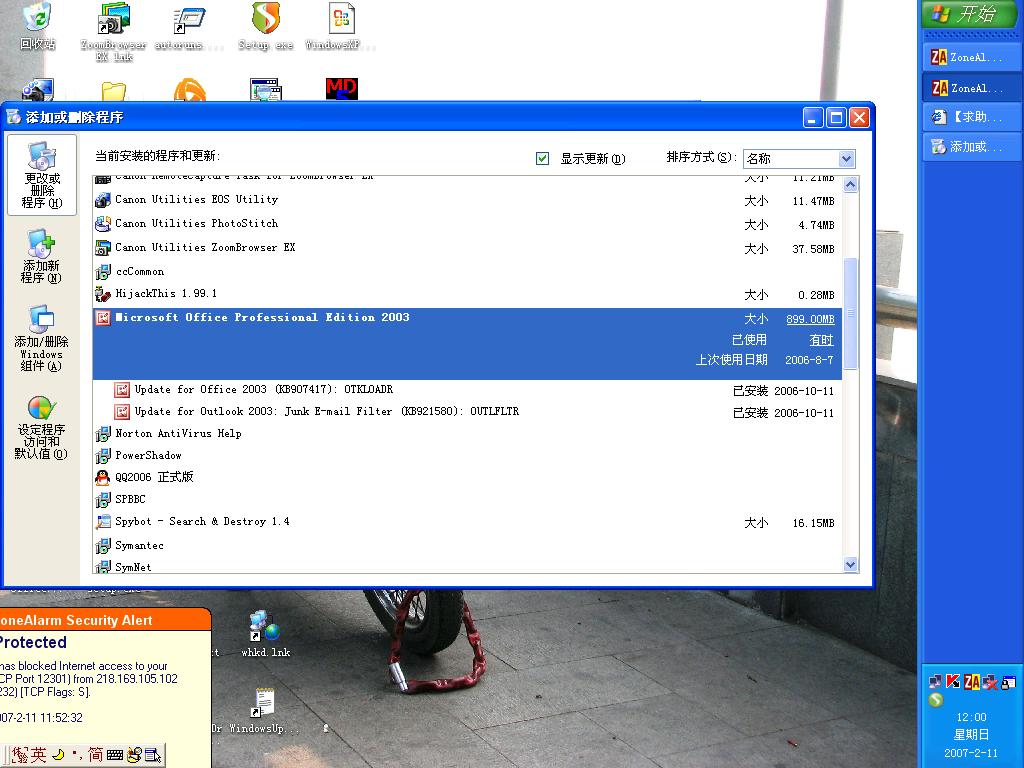Select HijackThis 1.99.1 row text
1024x768 pixels.
click(x=166, y=294)
